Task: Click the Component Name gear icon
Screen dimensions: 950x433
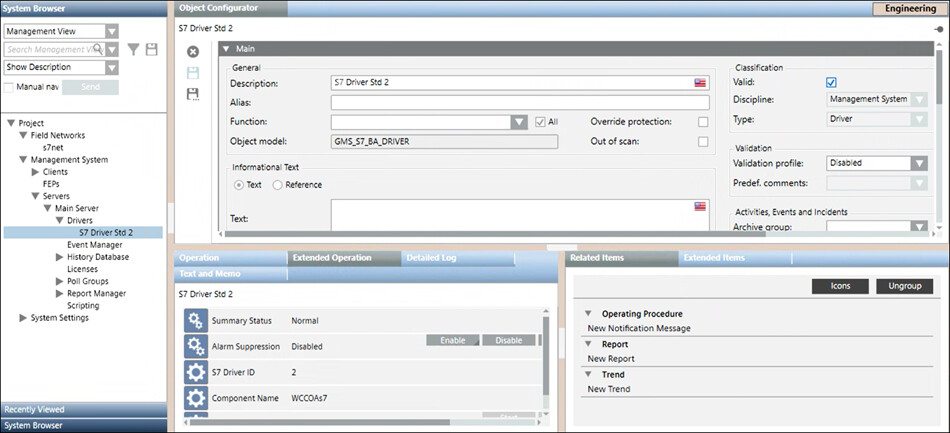Action: click(195, 397)
